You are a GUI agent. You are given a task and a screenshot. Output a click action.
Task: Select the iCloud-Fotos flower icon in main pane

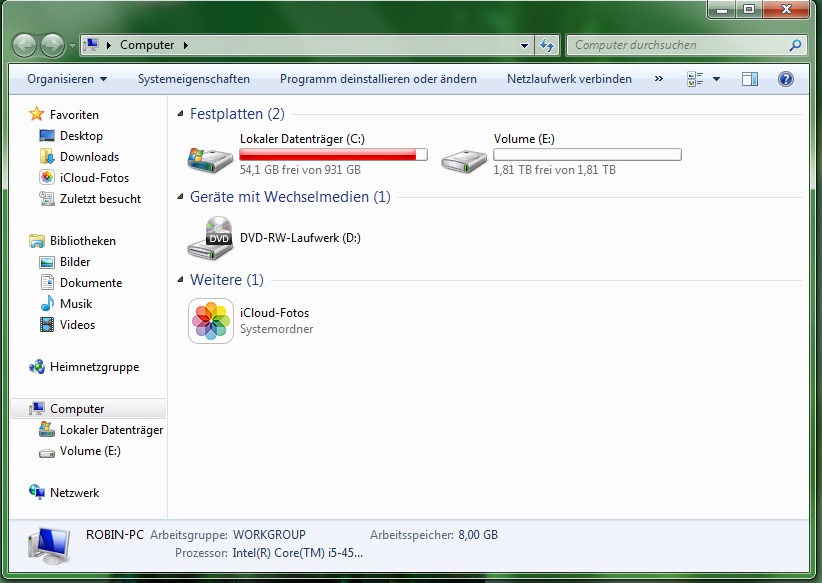click(211, 321)
